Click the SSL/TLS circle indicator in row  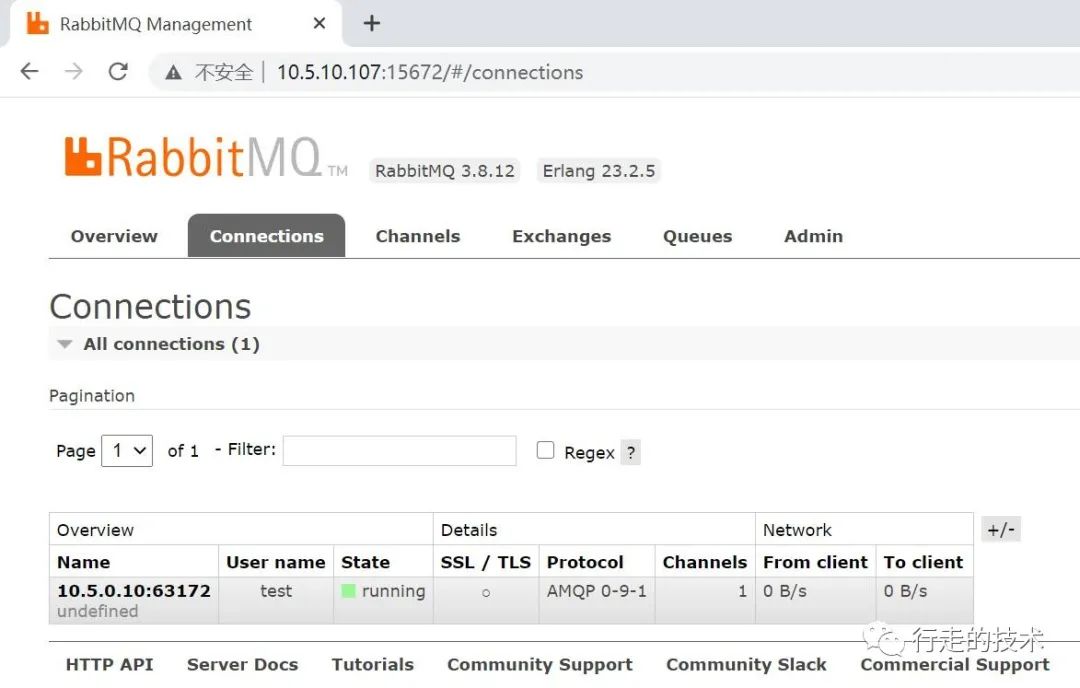[486, 592]
